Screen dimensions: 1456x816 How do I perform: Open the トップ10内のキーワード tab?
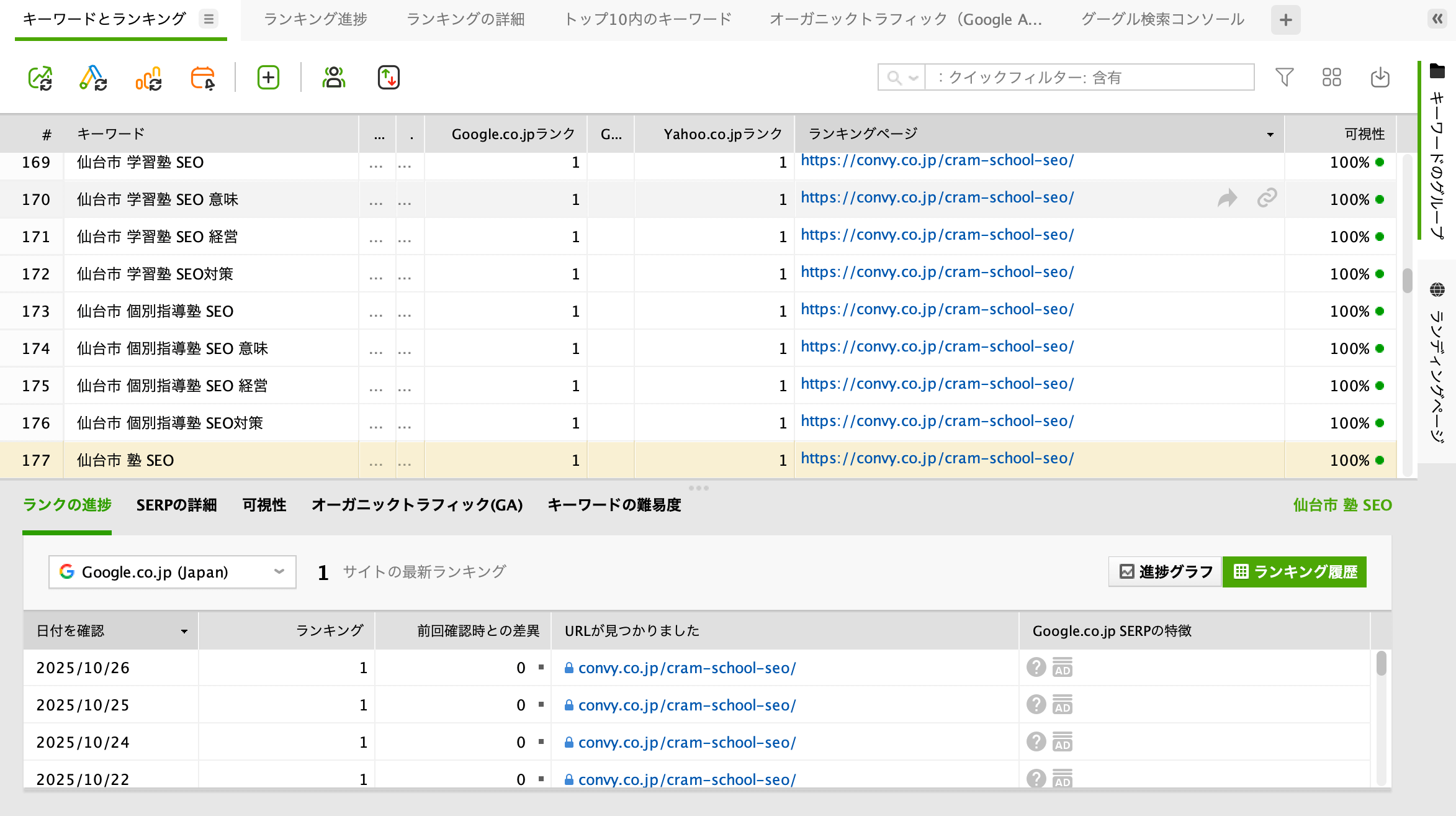pos(648,19)
